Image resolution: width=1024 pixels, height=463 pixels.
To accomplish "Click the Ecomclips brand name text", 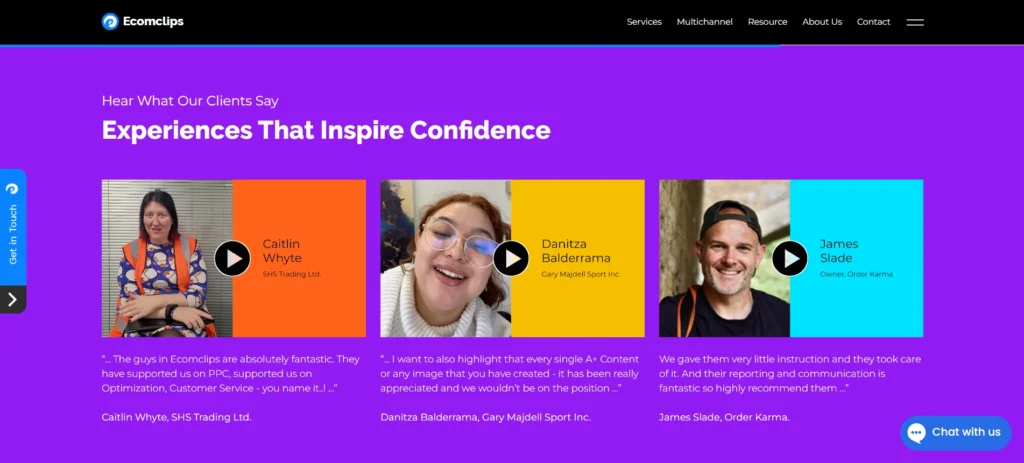I will pos(153,21).
